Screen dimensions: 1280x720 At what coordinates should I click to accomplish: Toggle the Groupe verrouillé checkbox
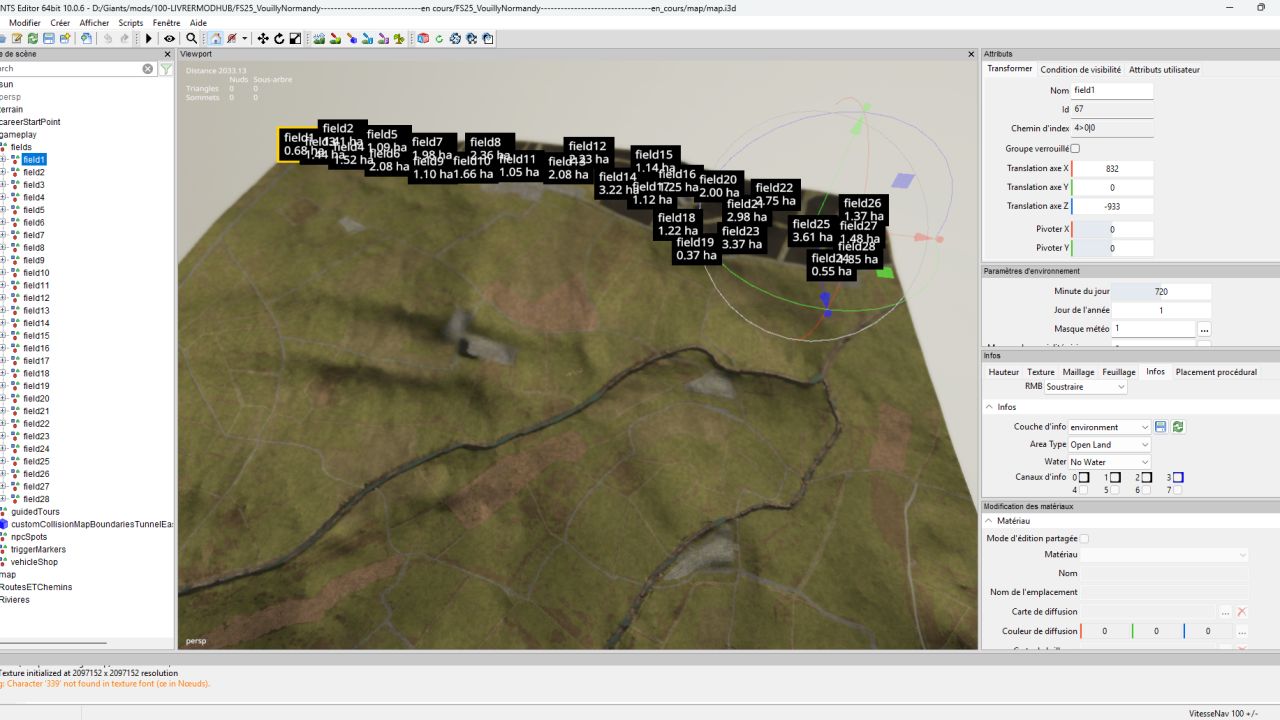tap(1076, 149)
